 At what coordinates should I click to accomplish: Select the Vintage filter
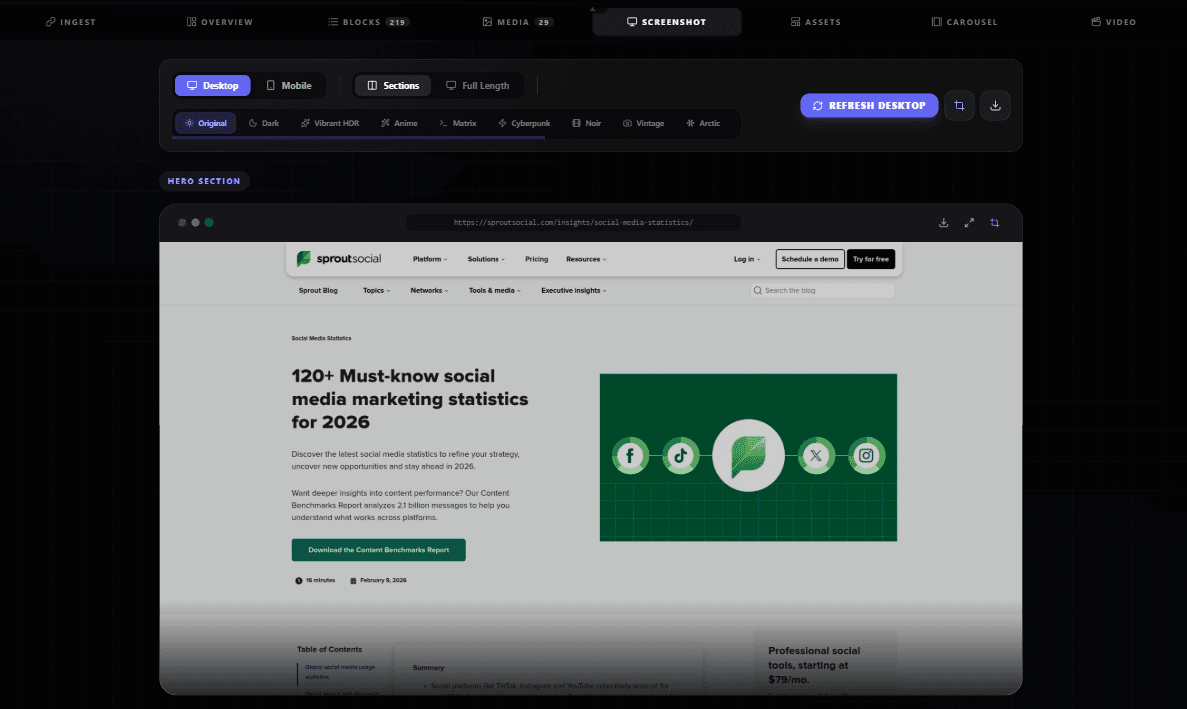(x=643, y=123)
